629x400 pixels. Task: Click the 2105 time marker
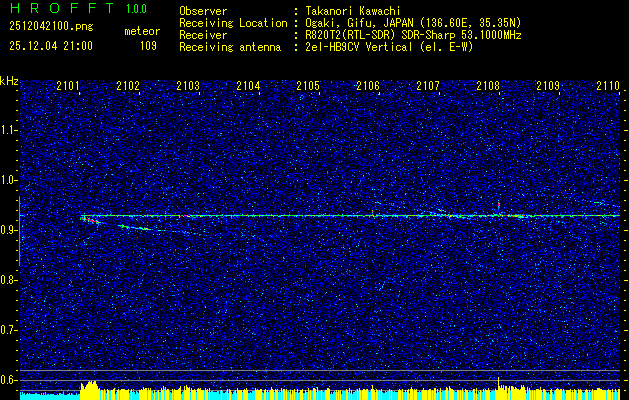(x=308, y=85)
